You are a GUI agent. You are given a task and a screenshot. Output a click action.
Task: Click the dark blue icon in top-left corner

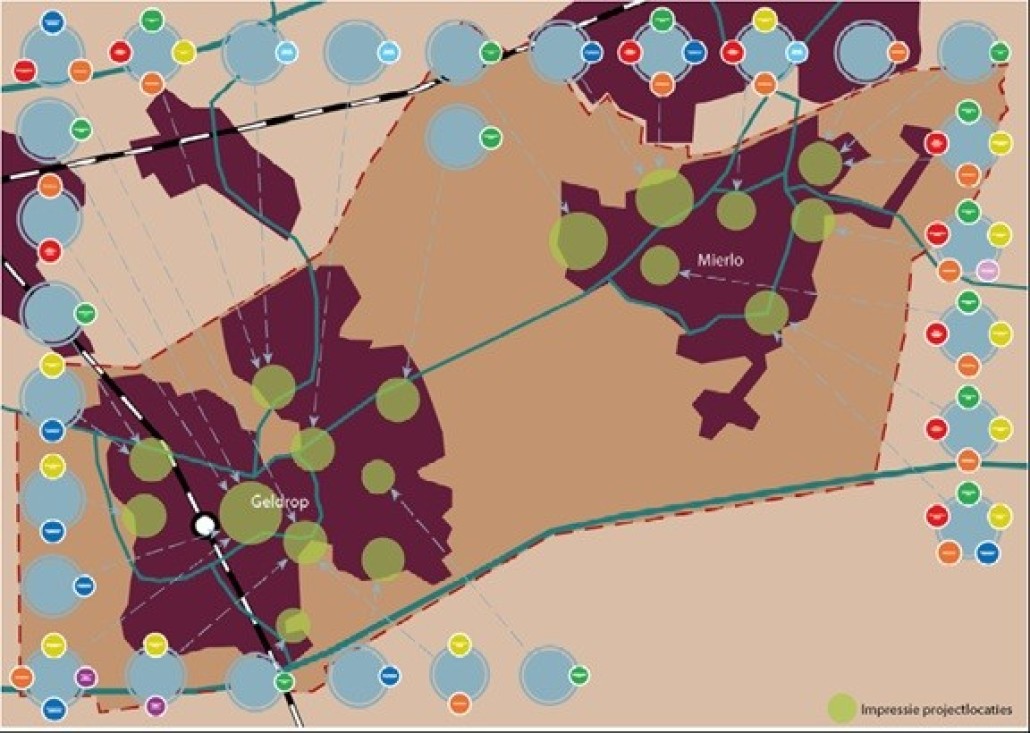click(53, 22)
